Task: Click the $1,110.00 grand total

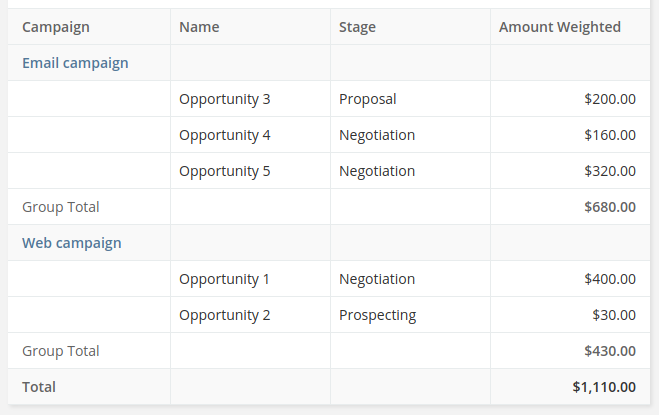Action: (x=604, y=387)
